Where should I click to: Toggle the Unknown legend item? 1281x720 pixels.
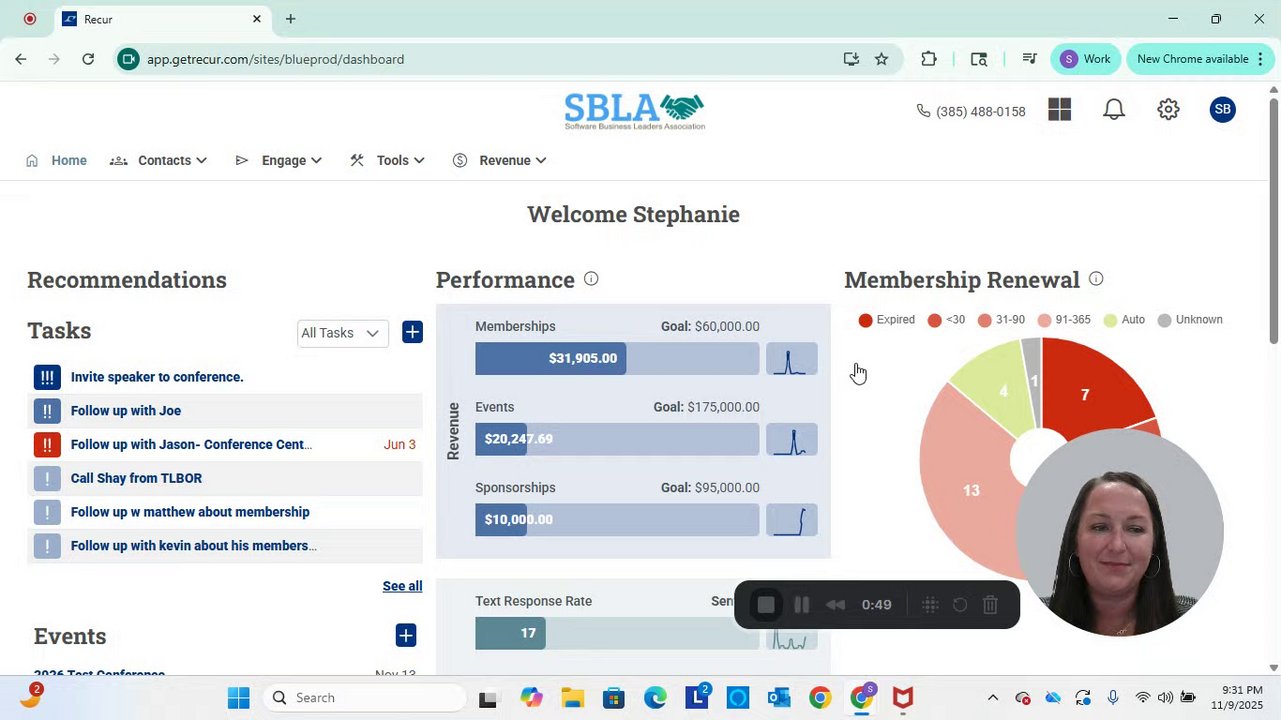click(1190, 320)
